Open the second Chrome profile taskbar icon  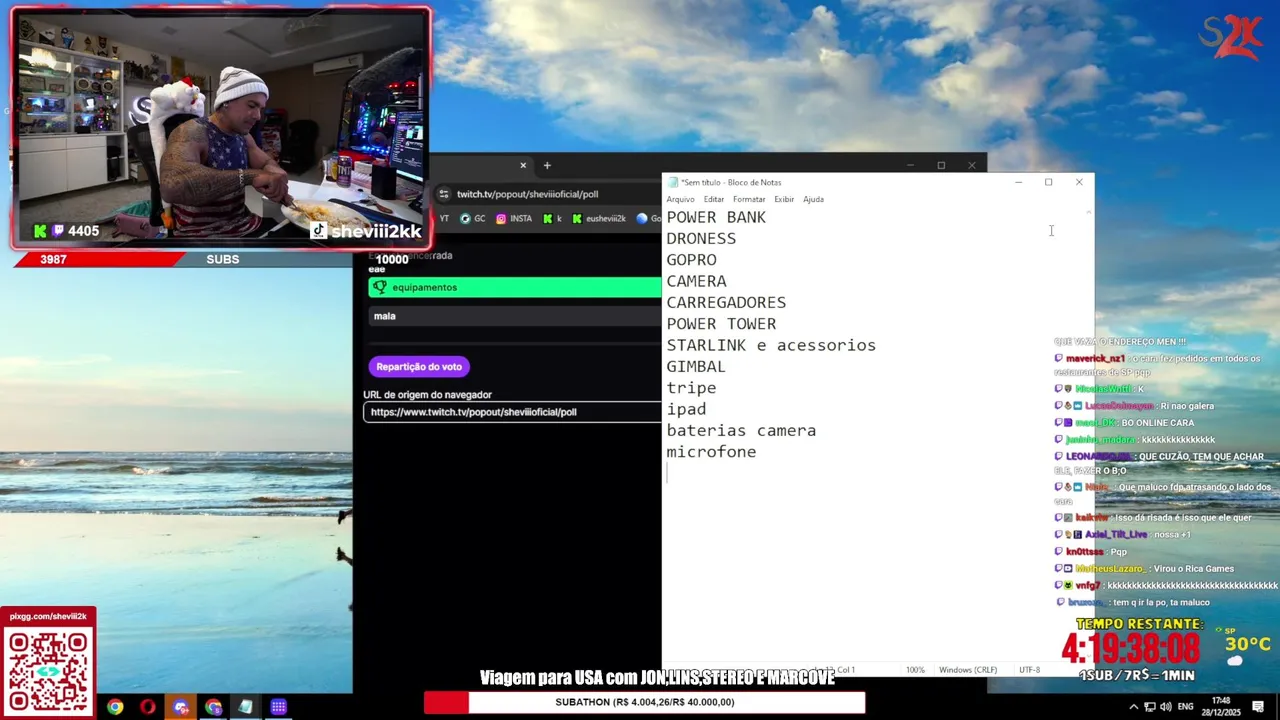coord(213,707)
